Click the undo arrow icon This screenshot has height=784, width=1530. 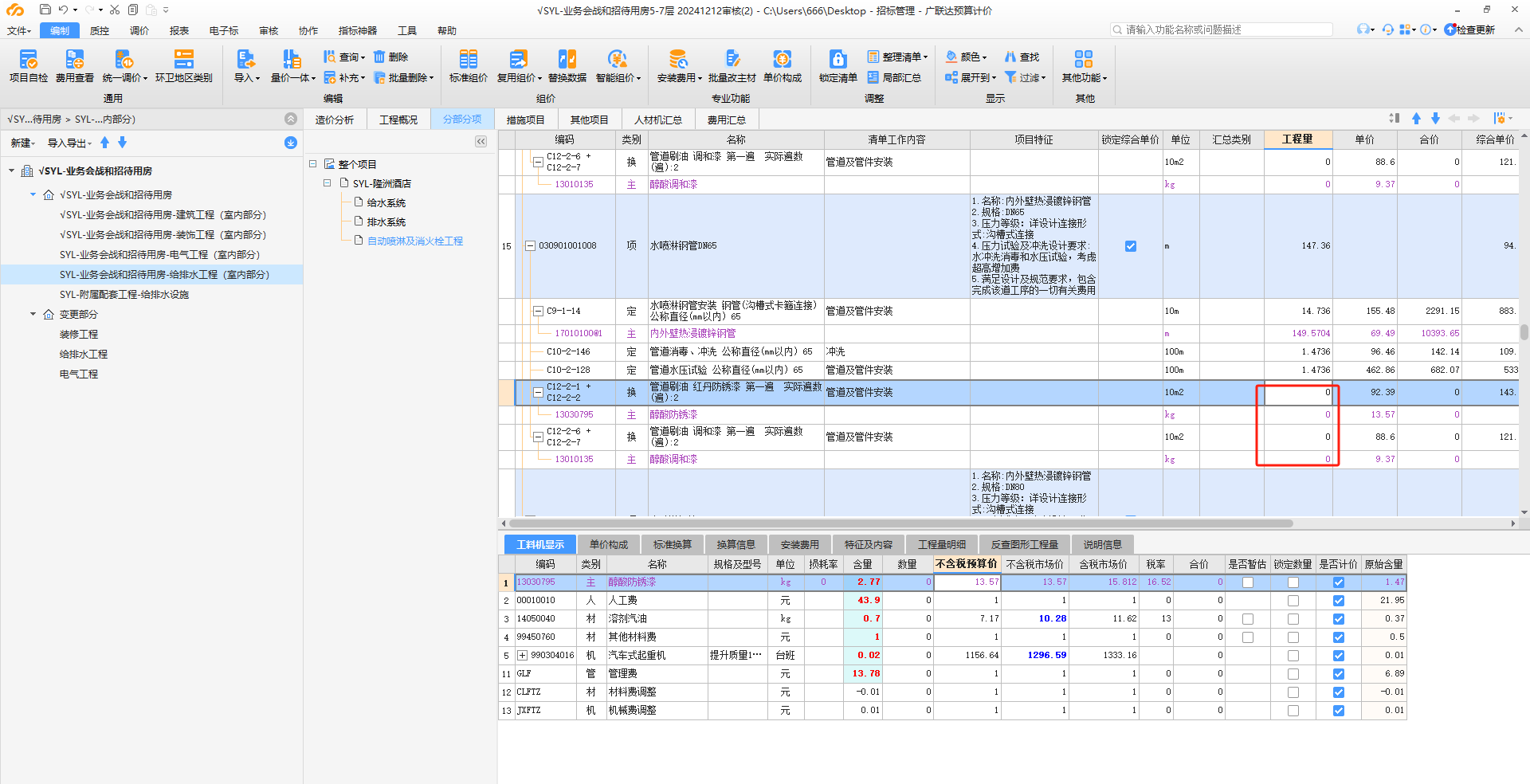click(x=63, y=10)
